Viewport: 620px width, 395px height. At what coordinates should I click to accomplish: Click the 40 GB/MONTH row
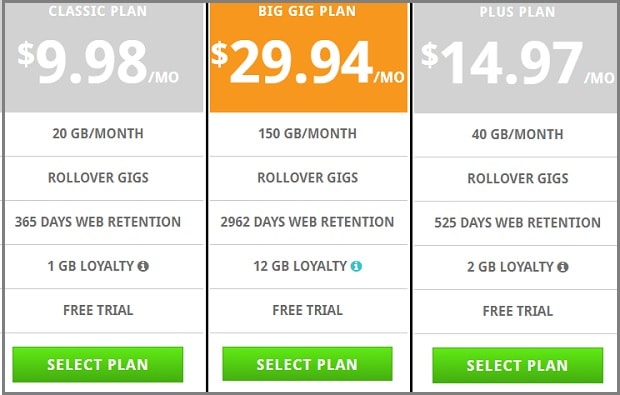pos(516,135)
